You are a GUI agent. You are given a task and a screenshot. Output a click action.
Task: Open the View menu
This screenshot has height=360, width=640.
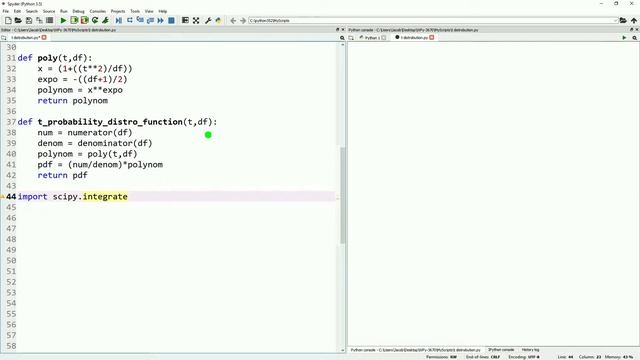(x=149, y=11)
